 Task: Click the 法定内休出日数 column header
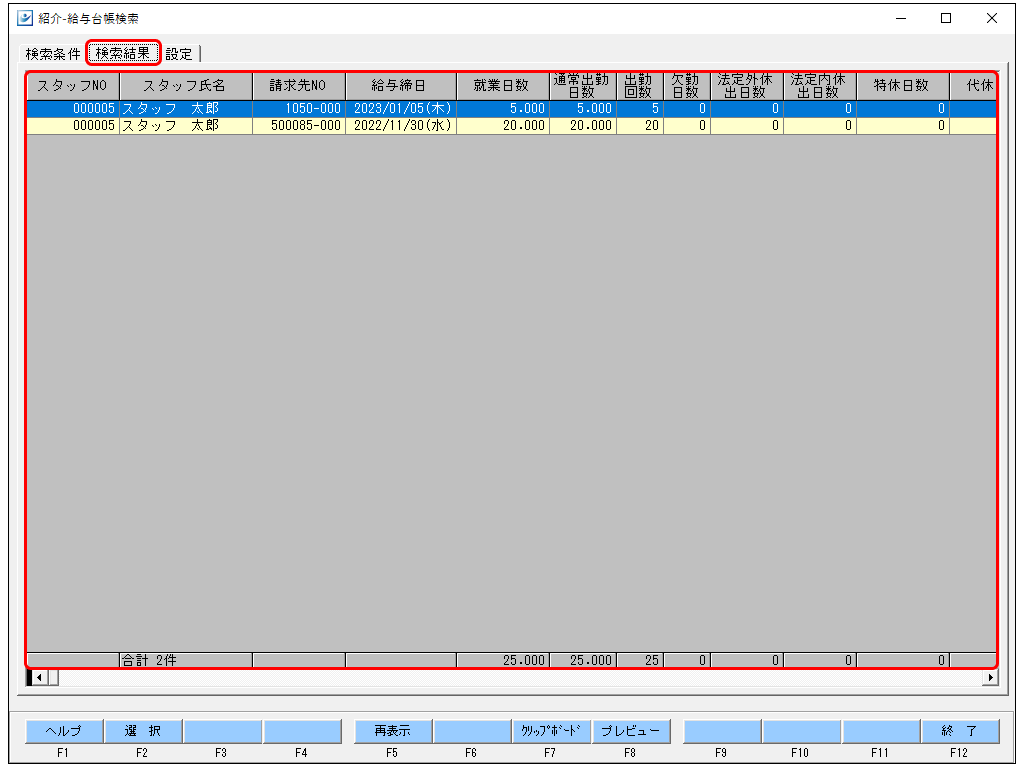[820, 86]
